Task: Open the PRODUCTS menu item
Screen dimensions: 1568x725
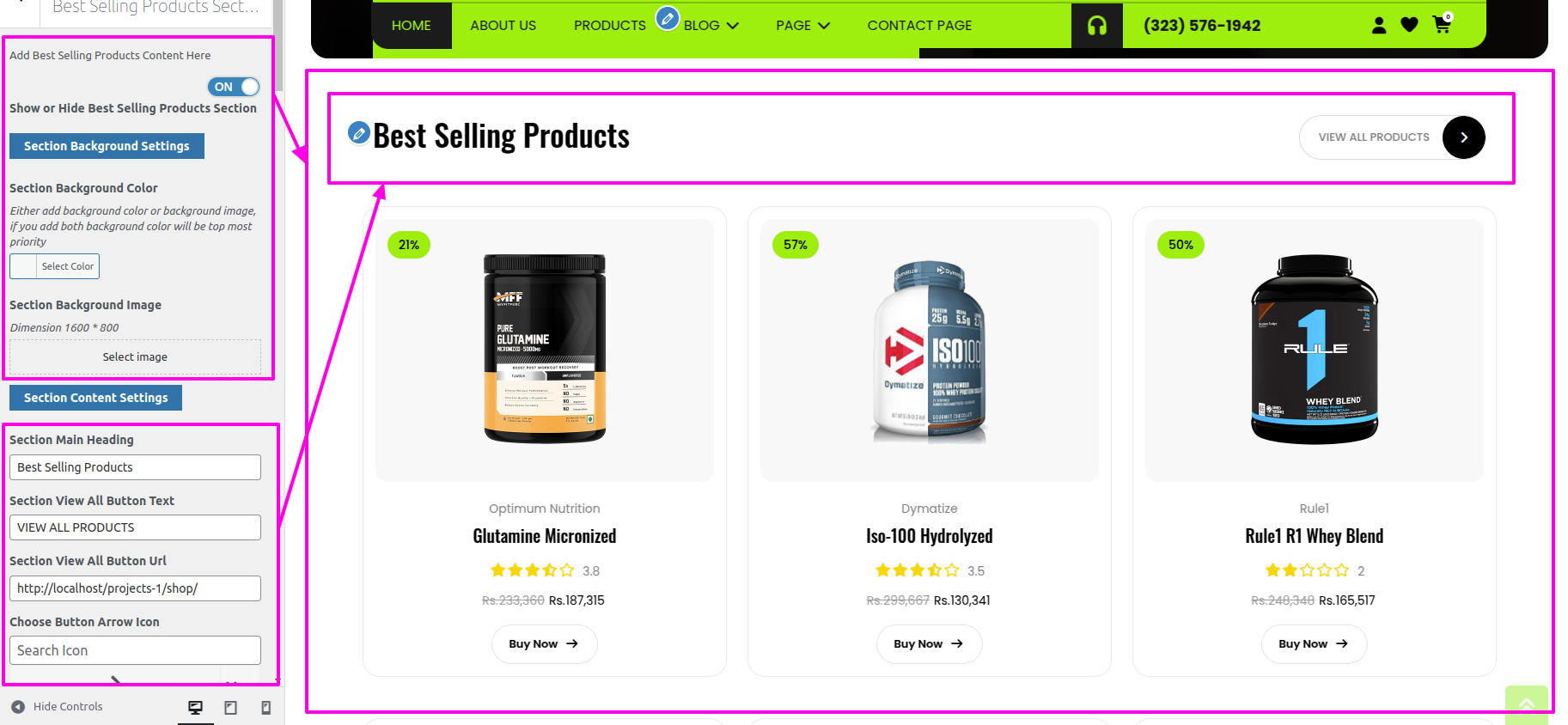Action: pyautogui.click(x=610, y=26)
